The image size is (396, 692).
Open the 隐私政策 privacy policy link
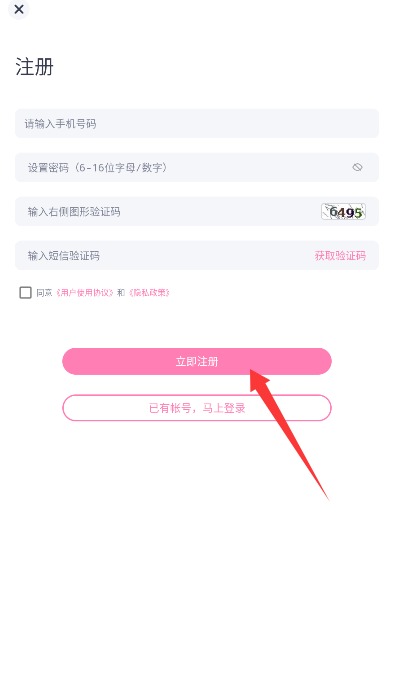pos(149,293)
